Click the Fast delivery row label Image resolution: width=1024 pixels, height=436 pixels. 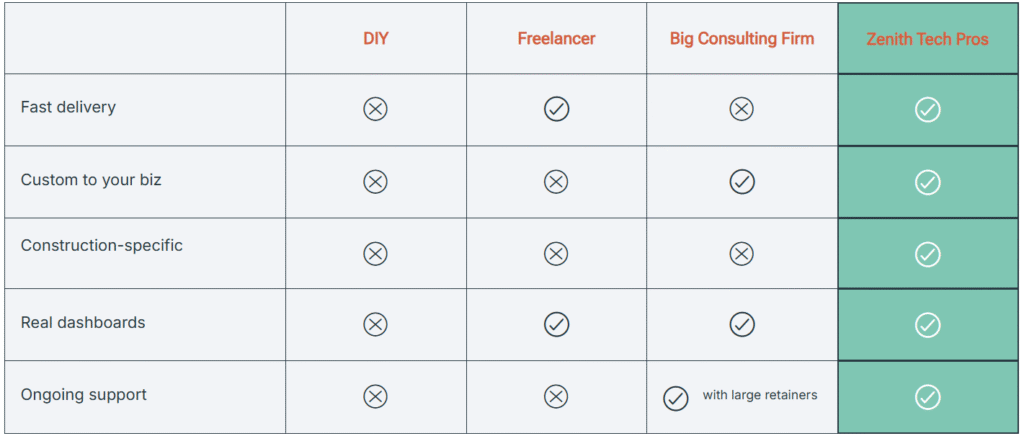tap(68, 107)
